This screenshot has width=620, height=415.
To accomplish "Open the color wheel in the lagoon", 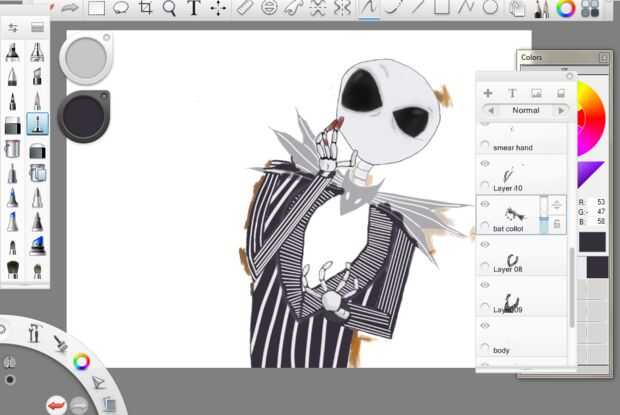I will [81, 361].
